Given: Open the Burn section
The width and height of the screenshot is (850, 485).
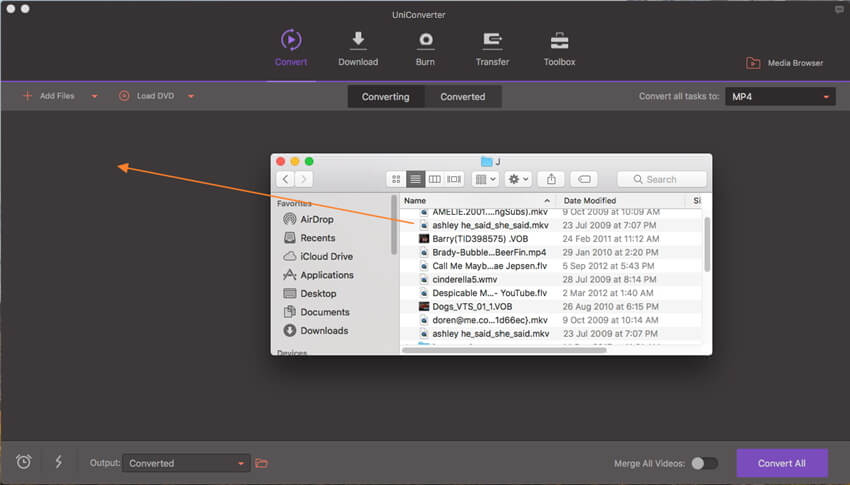Looking at the screenshot, I should (x=425, y=48).
